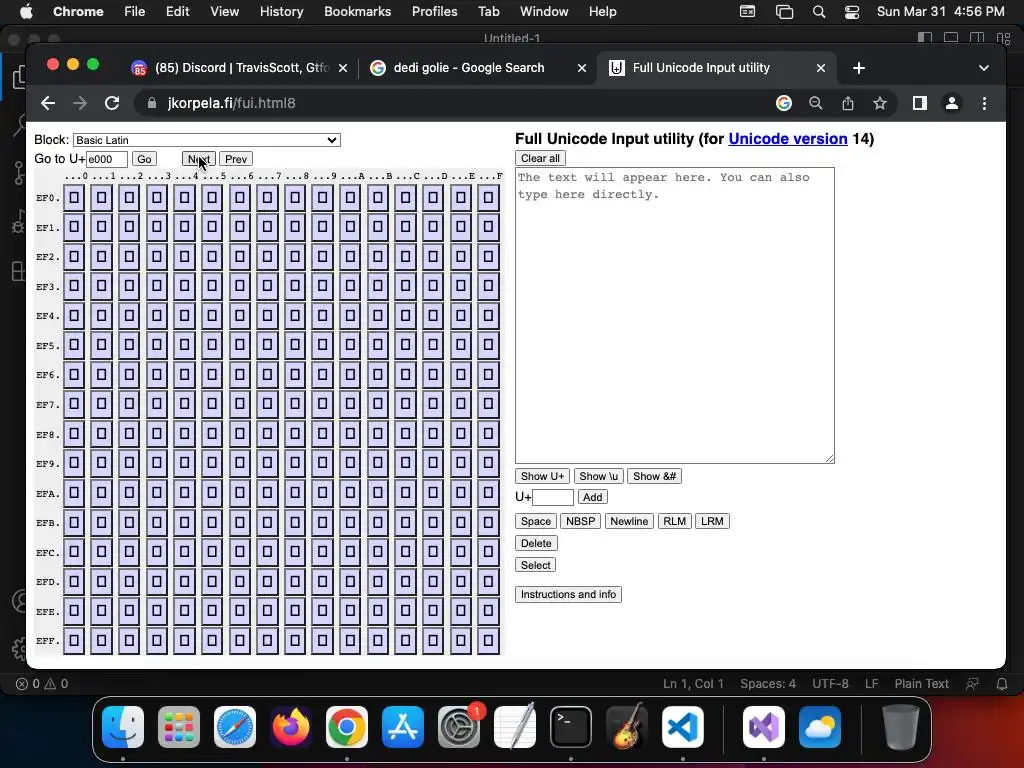The image size is (1024, 768).
Task: Click the Show \u button
Action: [x=598, y=476]
